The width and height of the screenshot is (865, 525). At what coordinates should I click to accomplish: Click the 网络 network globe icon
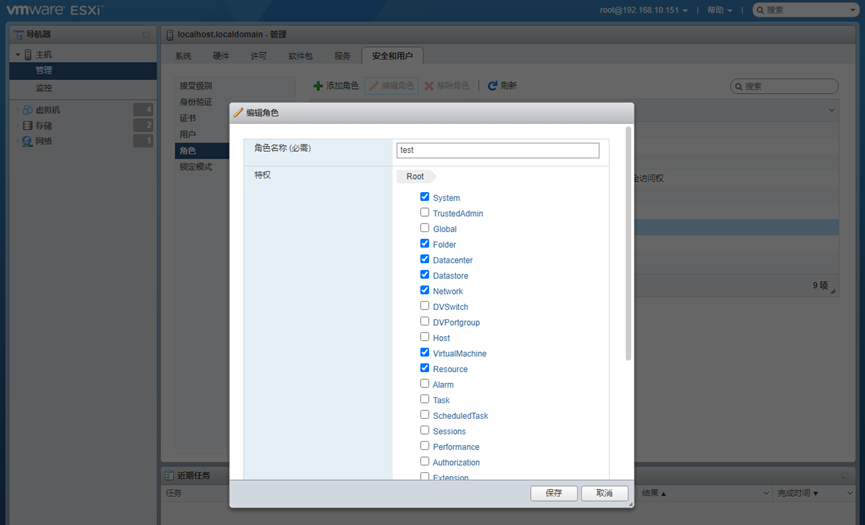[28, 141]
